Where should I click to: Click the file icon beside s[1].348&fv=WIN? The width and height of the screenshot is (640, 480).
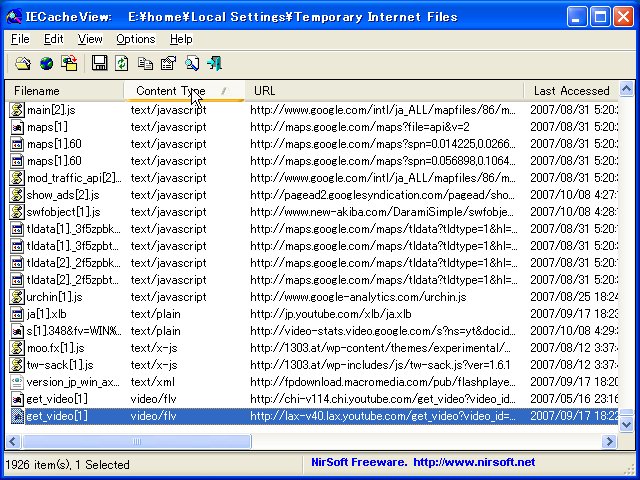point(17,331)
